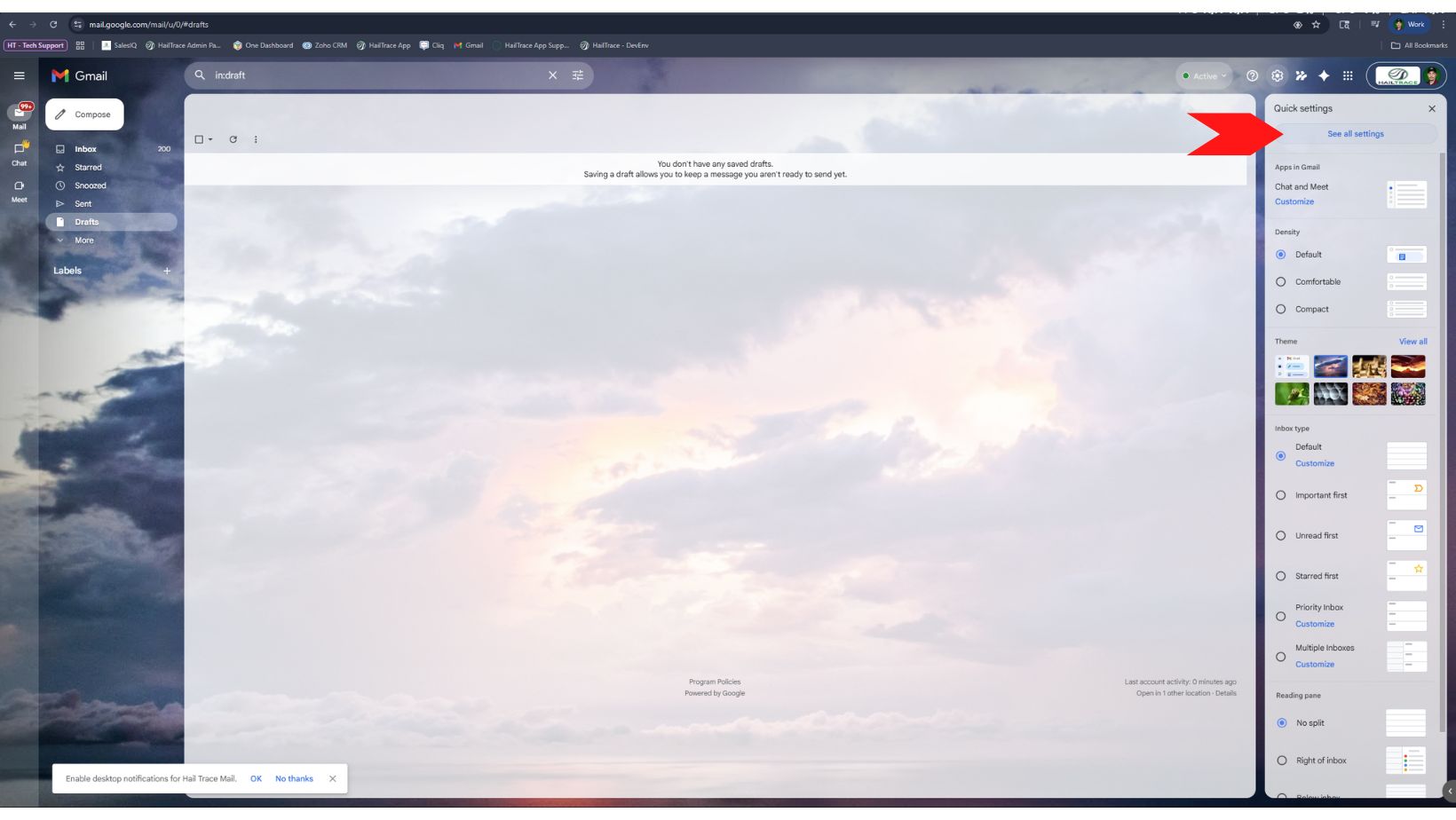The image size is (1456, 820).
Task: Open the Zoho CRM bookmark
Action: coord(325,45)
